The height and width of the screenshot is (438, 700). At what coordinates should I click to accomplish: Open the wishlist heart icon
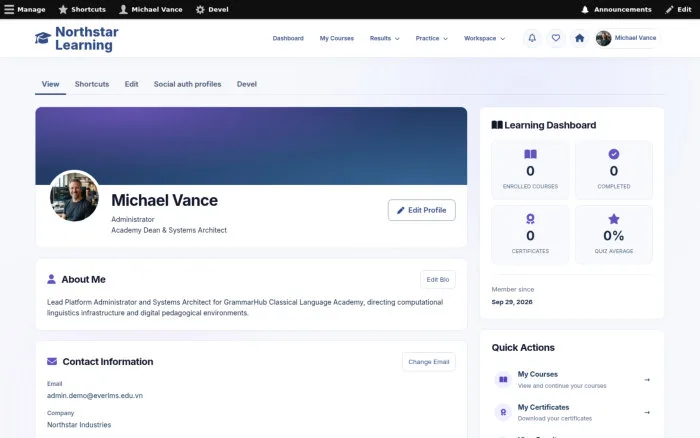pyautogui.click(x=556, y=38)
